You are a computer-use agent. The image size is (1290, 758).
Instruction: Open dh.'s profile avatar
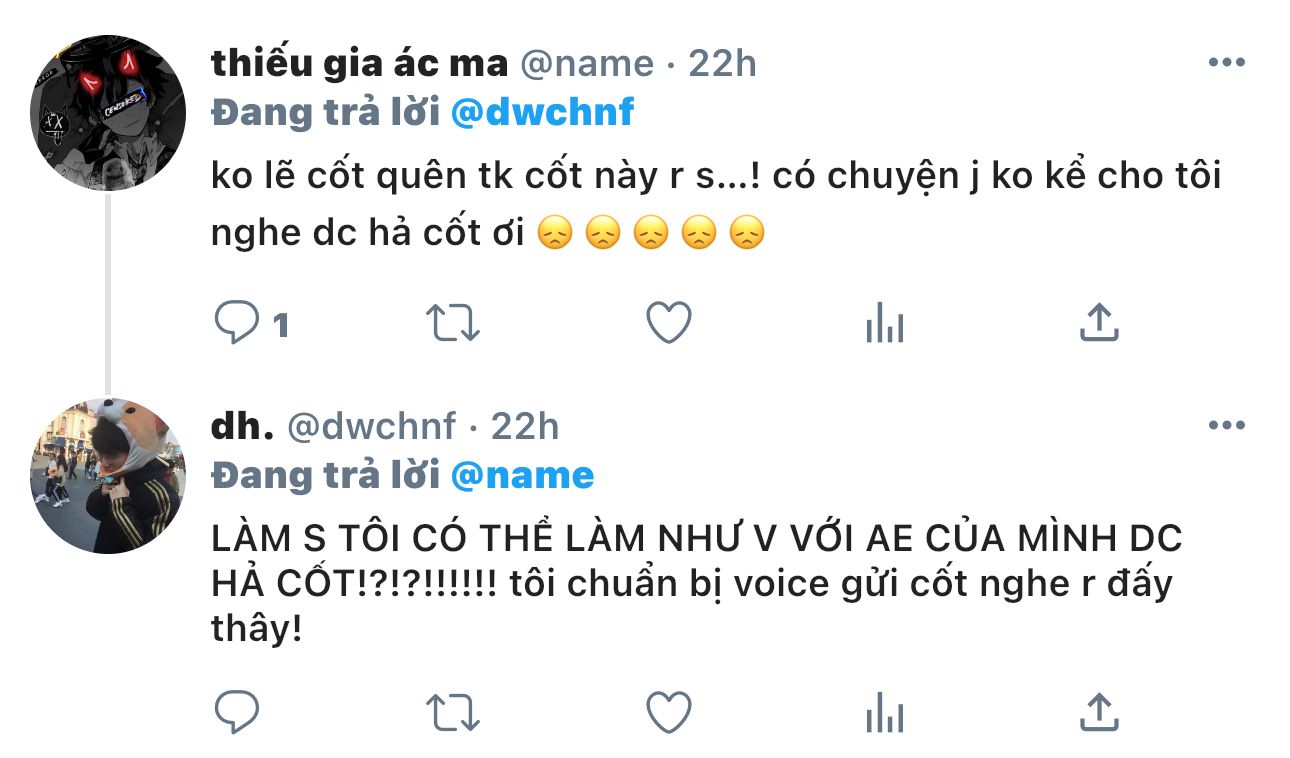[108, 476]
